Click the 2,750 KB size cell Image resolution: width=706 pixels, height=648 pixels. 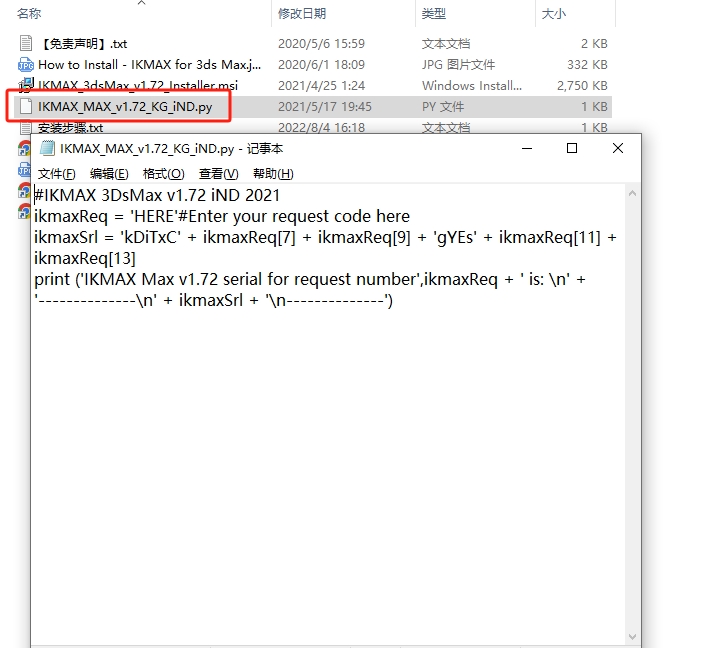(x=582, y=86)
